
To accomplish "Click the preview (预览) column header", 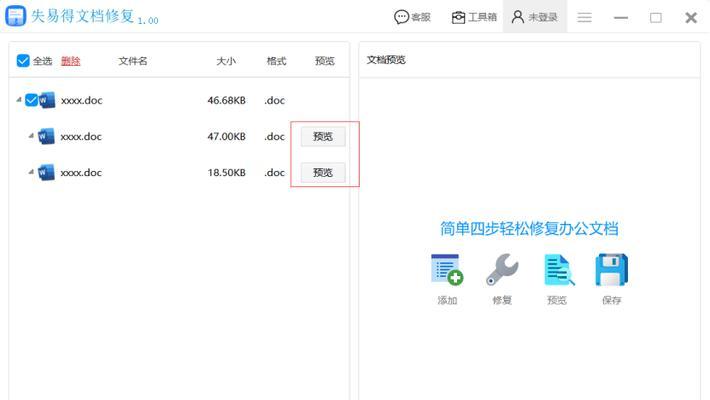I will (x=325, y=61).
